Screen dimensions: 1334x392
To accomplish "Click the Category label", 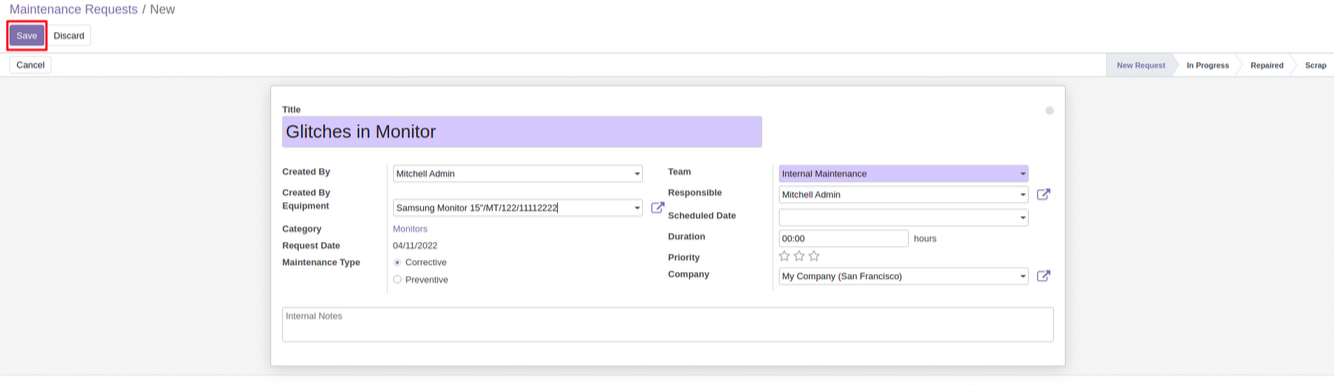I will (302, 229).
